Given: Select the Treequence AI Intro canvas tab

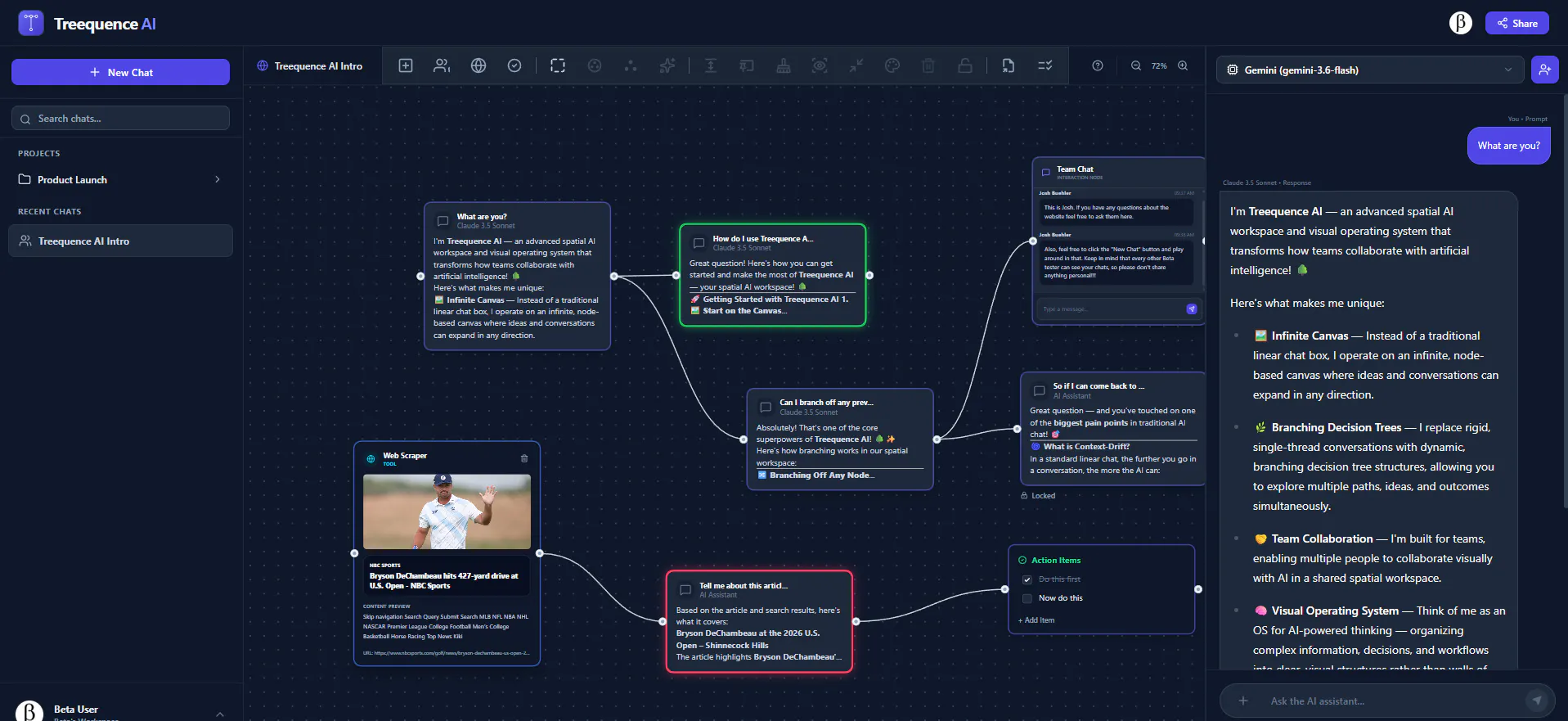Looking at the screenshot, I should click(x=310, y=66).
